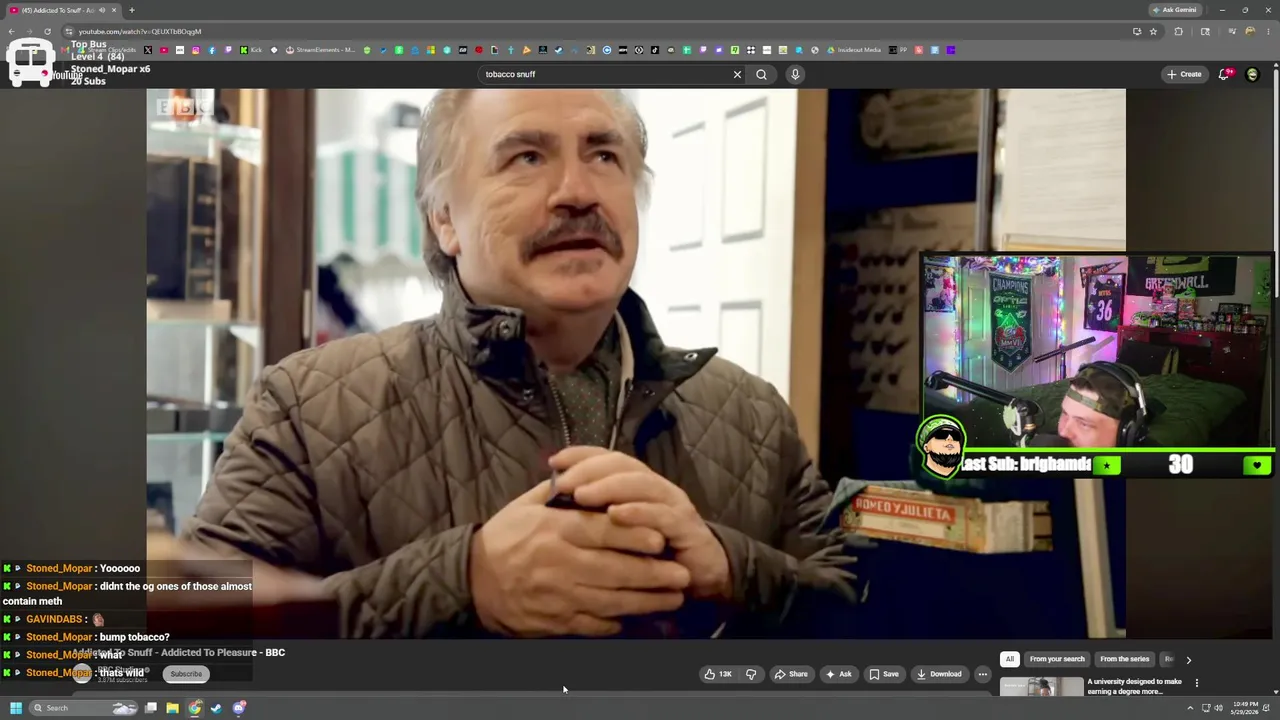Open the university degree video thumbnail
Image resolution: width=1280 pixels, height=720 pixels.
pyautogui.click(x=1042, y=687)
